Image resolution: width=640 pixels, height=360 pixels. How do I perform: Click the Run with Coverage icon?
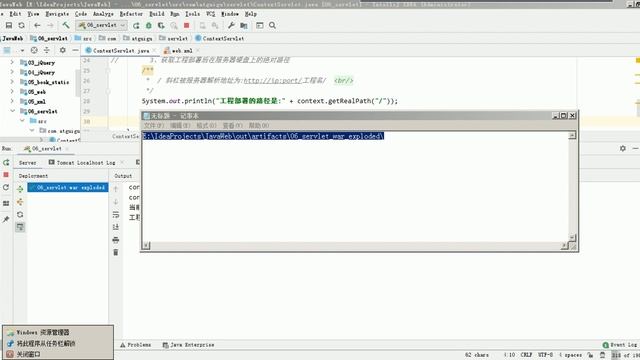[x=161, y=25]
